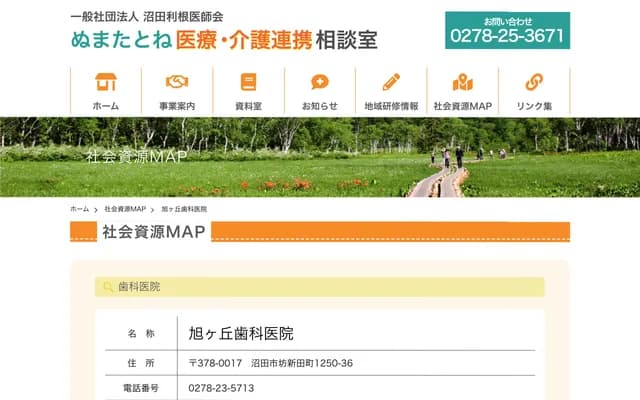Image resolution: width=640 pixels, height=400 pixels.
Task: Select the 資料室 menu label
Action: click(x=248, y=106)
